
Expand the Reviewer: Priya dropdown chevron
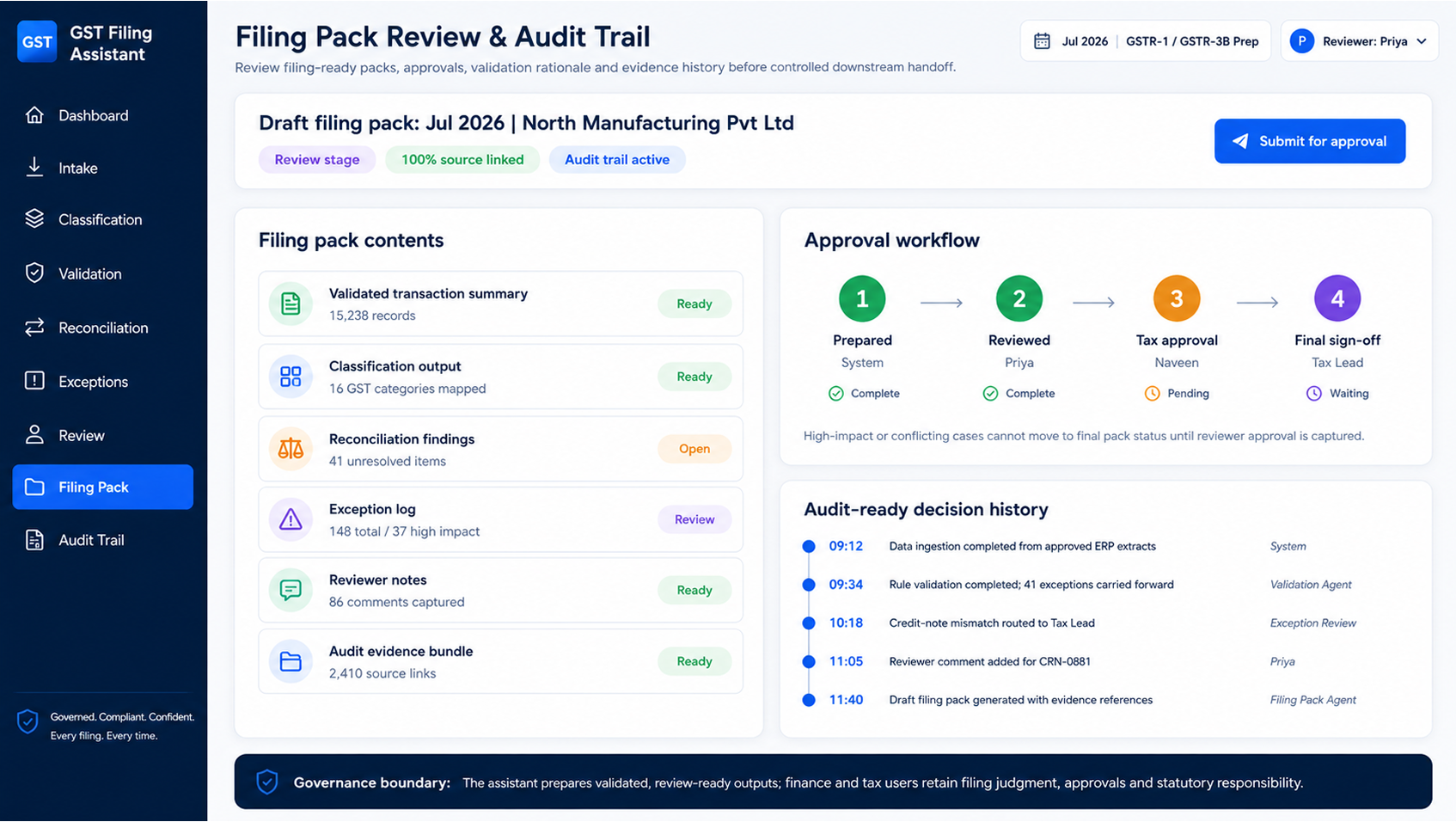1422,41
